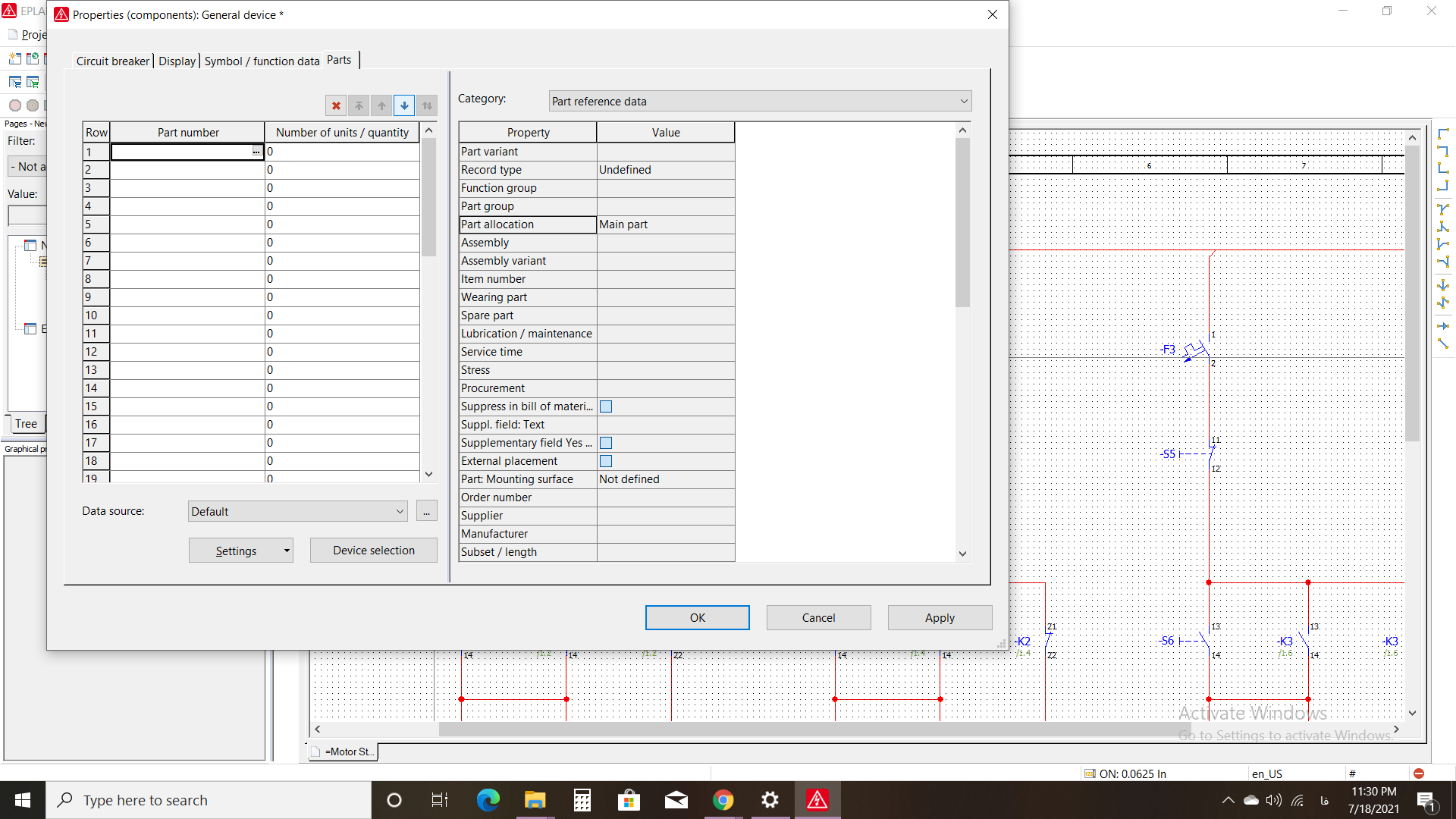Toggle Suppress in bill of materials checkbox
Screen dimensions: 1456x819
(606, 406)
